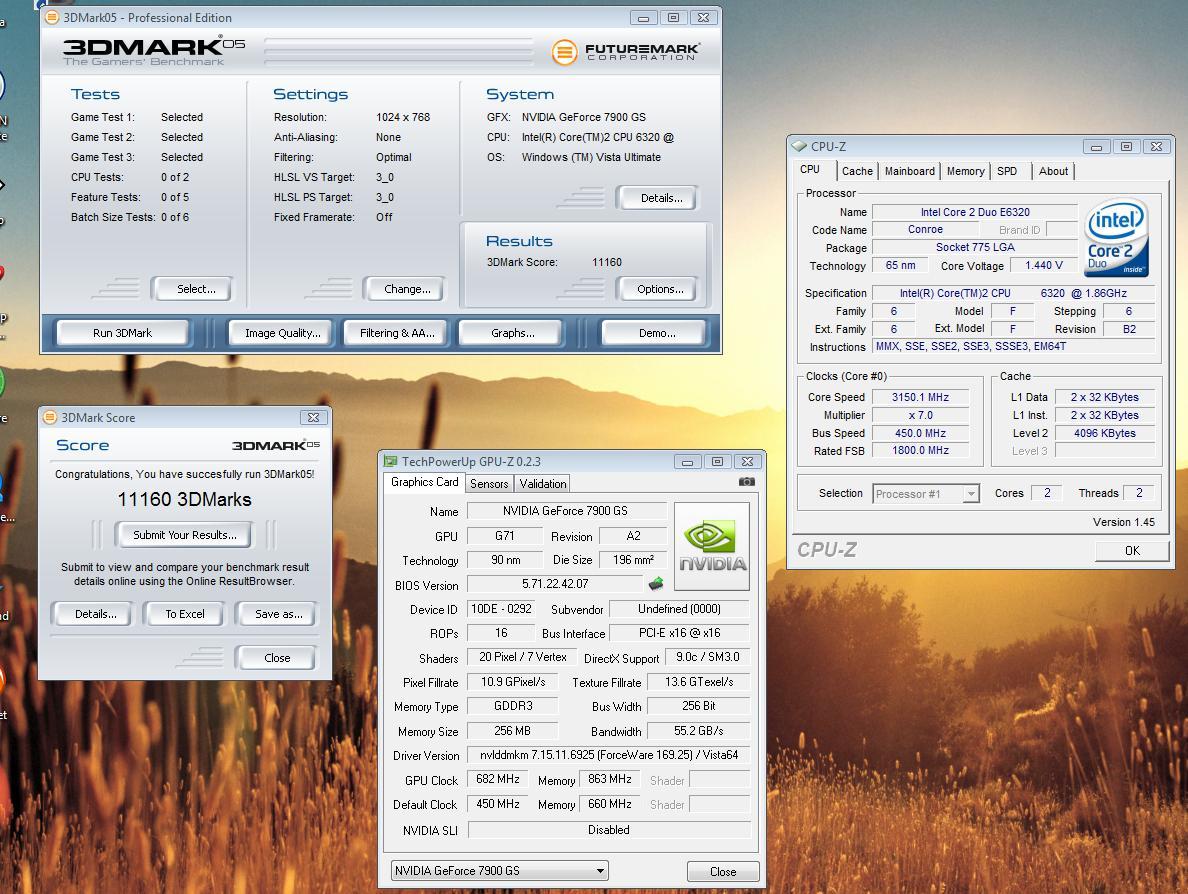Open the About tab in CPU-Z
This screenshot has width=1188, height=894.
coord(1053,171)
